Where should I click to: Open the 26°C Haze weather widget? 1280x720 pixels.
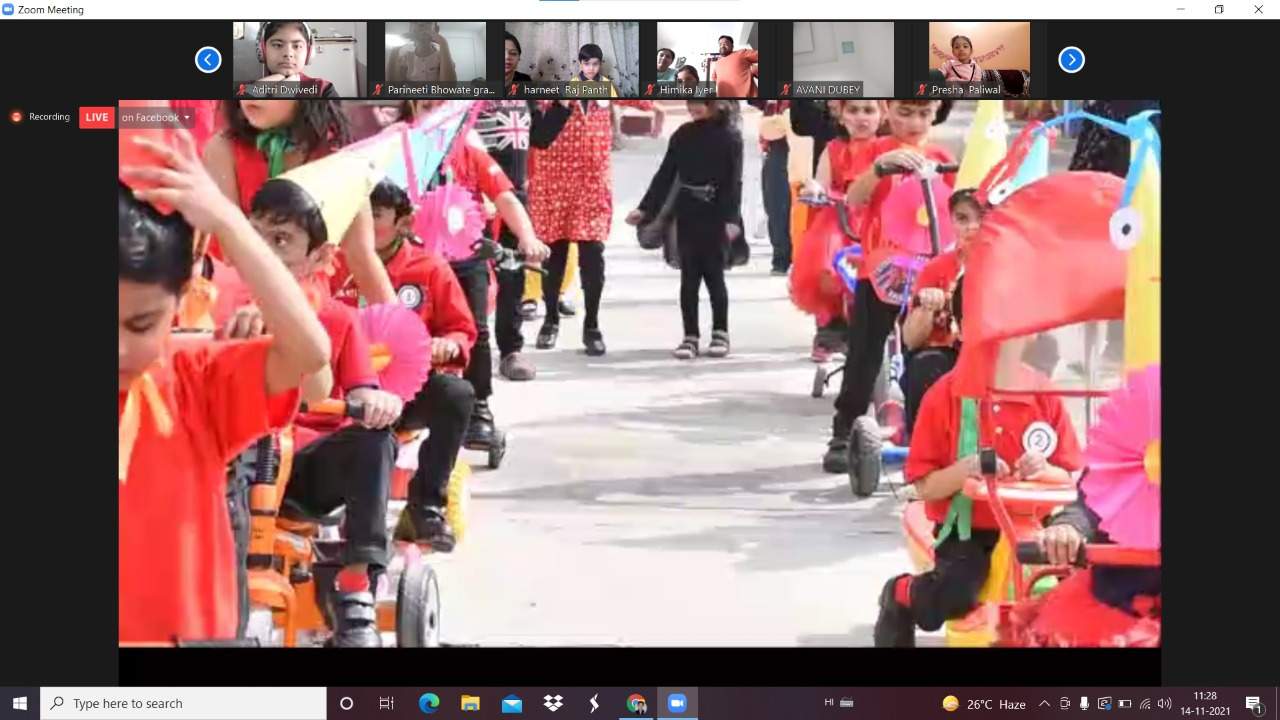coord(984,704)
